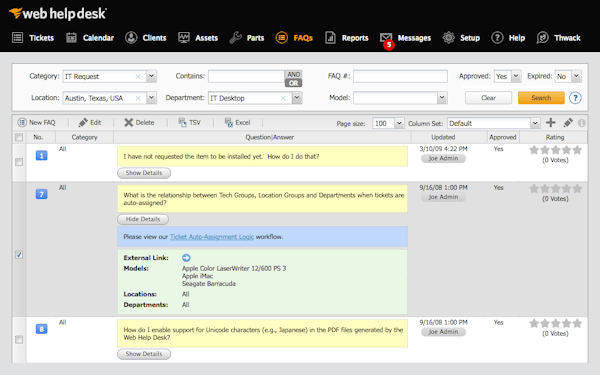Click the Edit toolbar button
The image size is (600, 375).
[x=90, y=123]
